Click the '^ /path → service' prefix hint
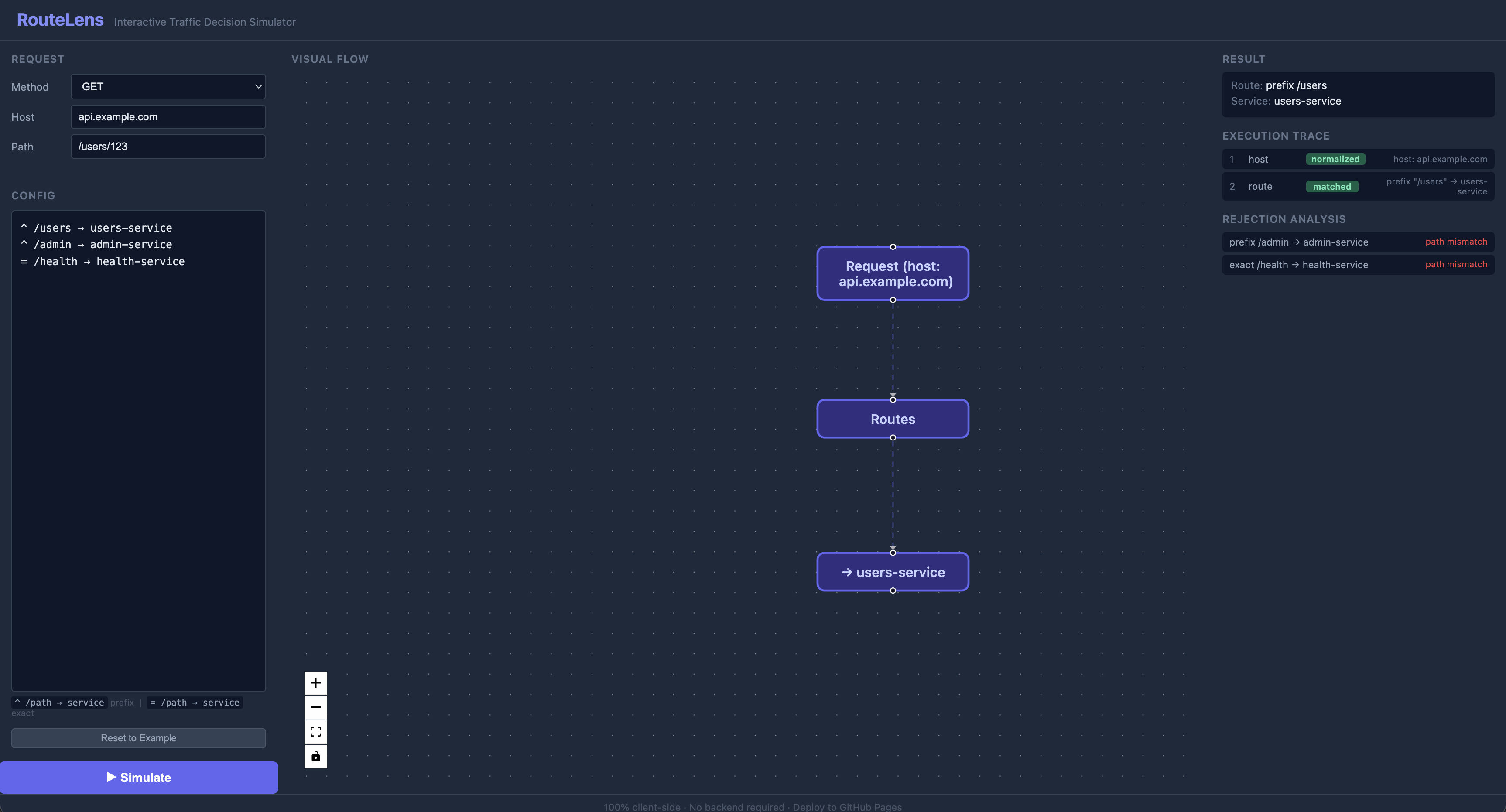Viewport: 1506px width, 812px height. click(59, 703)
